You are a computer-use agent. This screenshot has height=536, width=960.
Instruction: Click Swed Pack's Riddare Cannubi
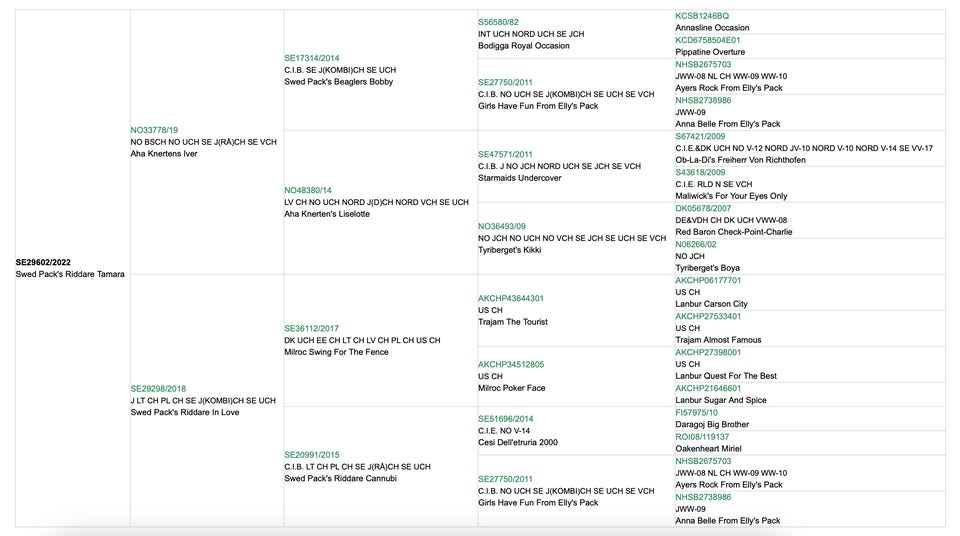[x=340, y=478]
